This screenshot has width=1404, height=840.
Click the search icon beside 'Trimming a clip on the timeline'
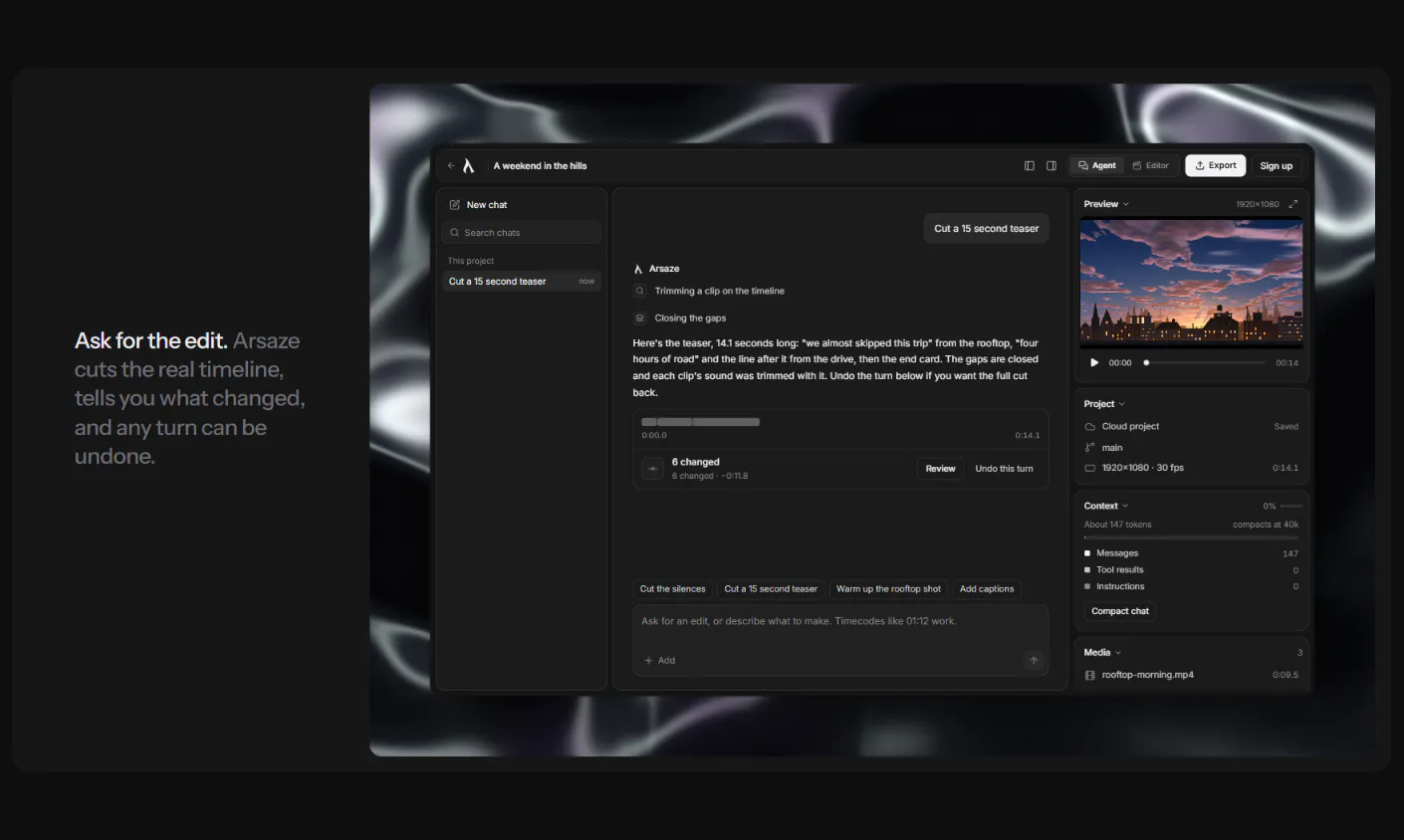point(640,292)
